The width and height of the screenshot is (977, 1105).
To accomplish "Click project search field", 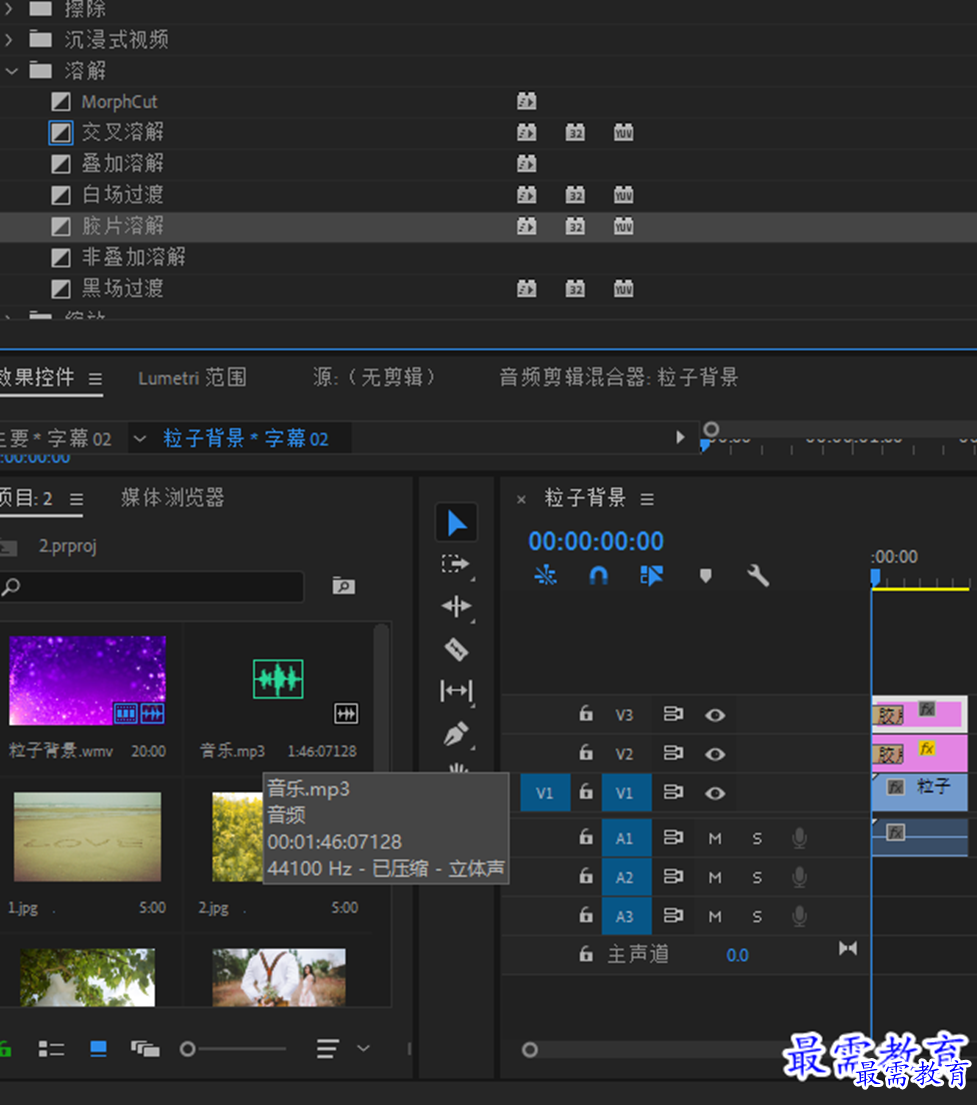I will (x=152, y=586).
